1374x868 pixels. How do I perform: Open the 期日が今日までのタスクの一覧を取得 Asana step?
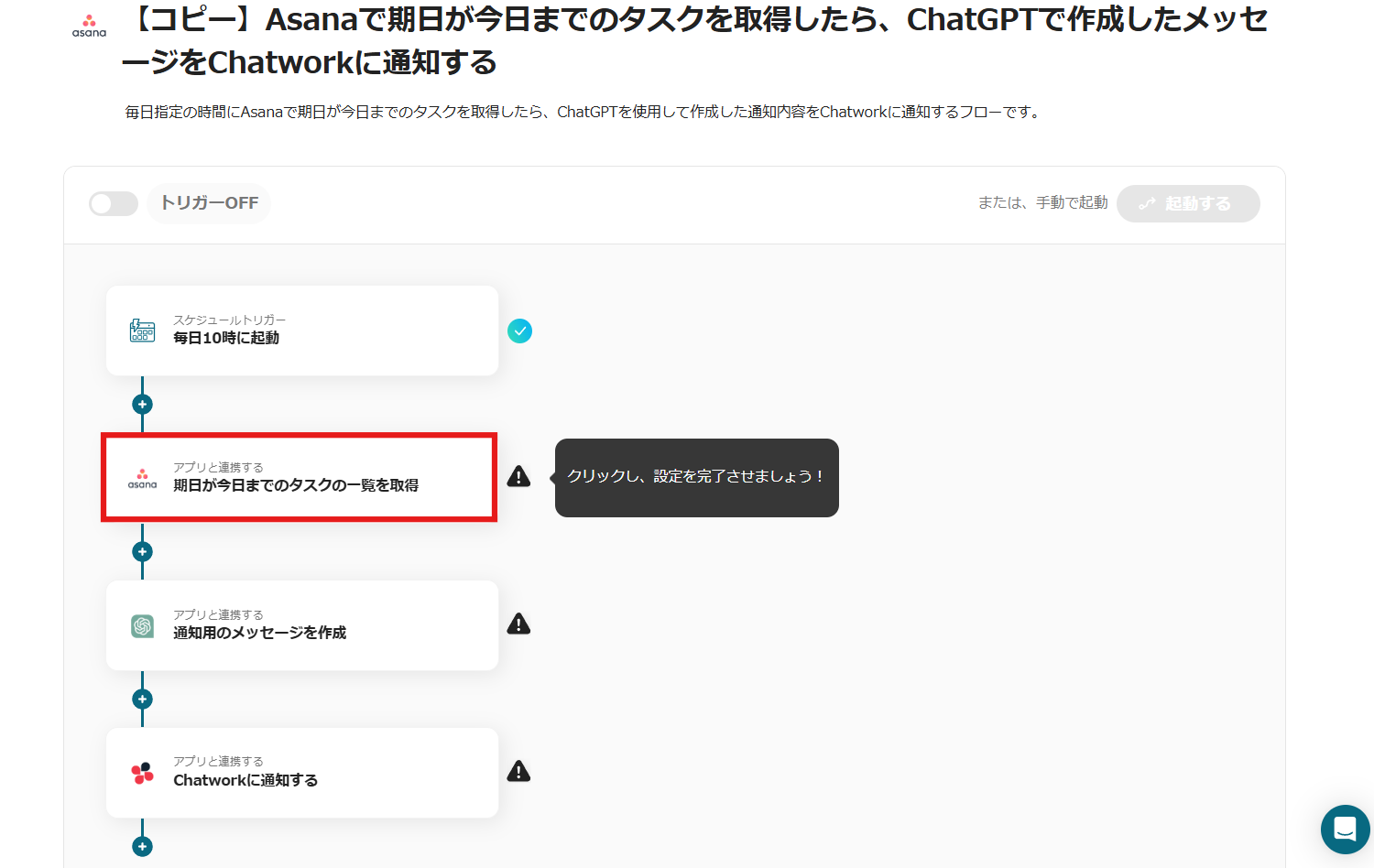tap(300, 477)
